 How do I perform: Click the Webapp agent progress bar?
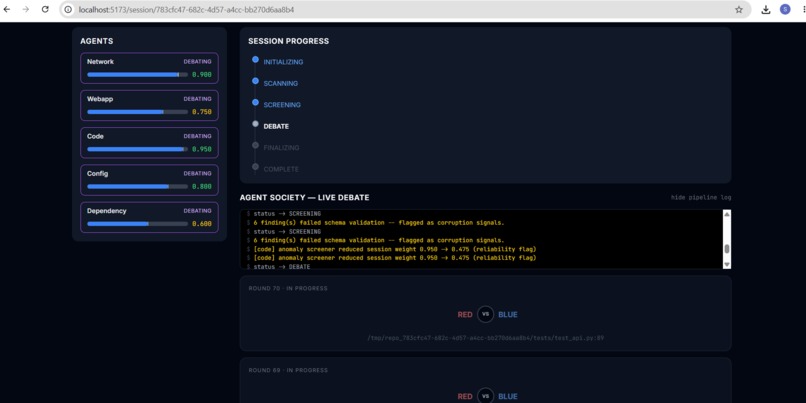point(137,112)
